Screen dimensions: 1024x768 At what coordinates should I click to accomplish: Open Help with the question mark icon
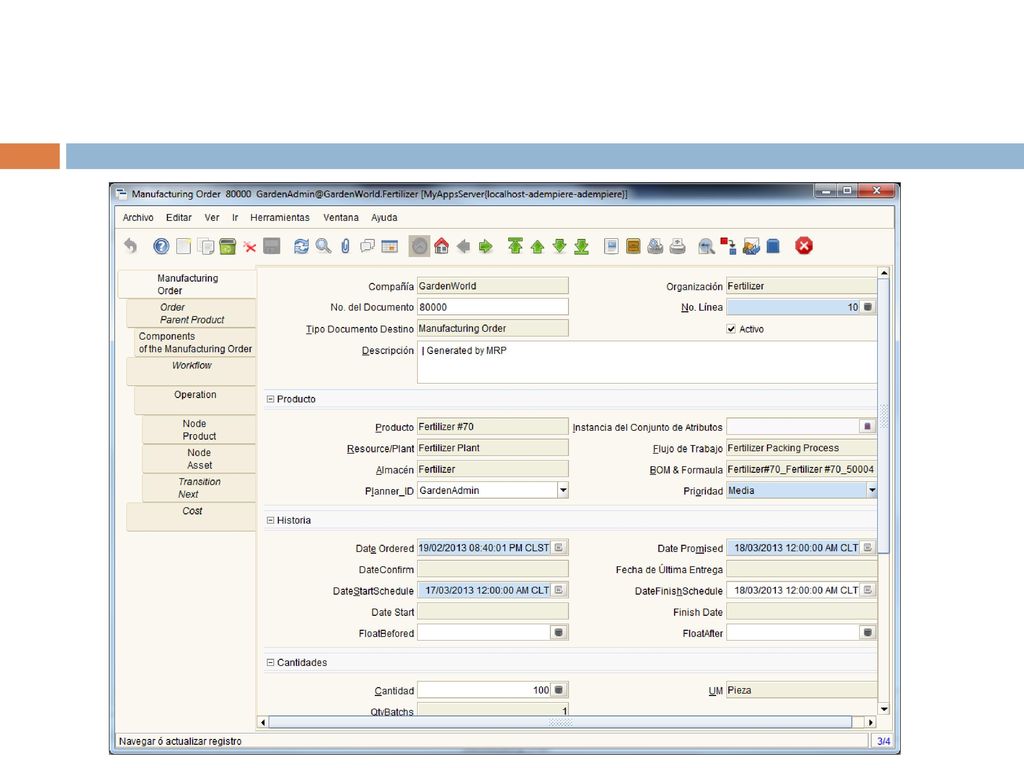pyautogui.click(x=161, y=246)
